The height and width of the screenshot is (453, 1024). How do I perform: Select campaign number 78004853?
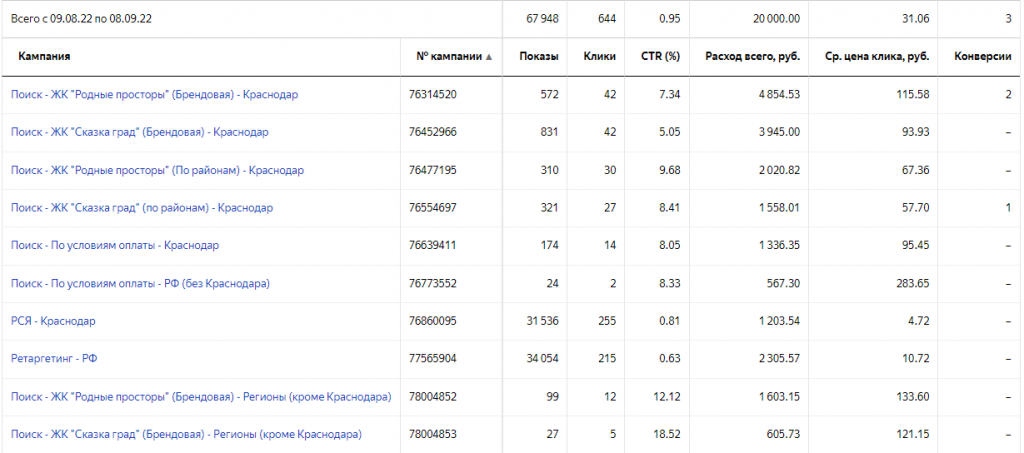coord(433,435)
